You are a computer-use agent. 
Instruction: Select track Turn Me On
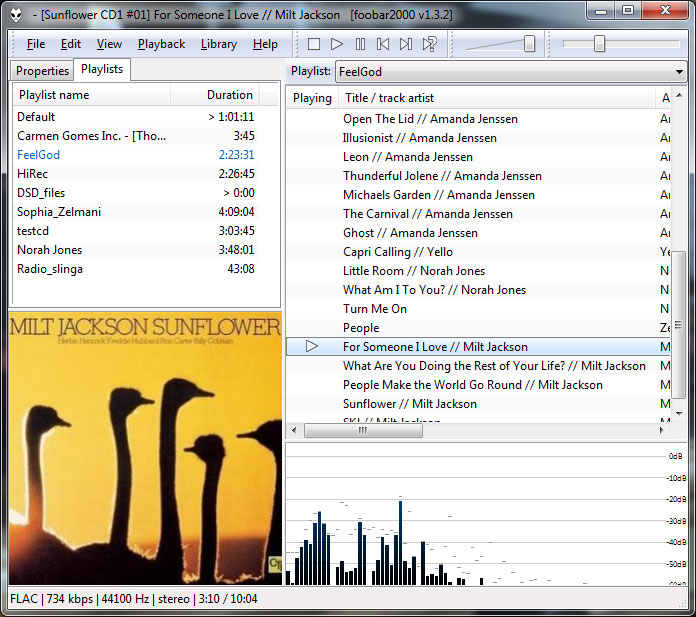coord(478,309)
